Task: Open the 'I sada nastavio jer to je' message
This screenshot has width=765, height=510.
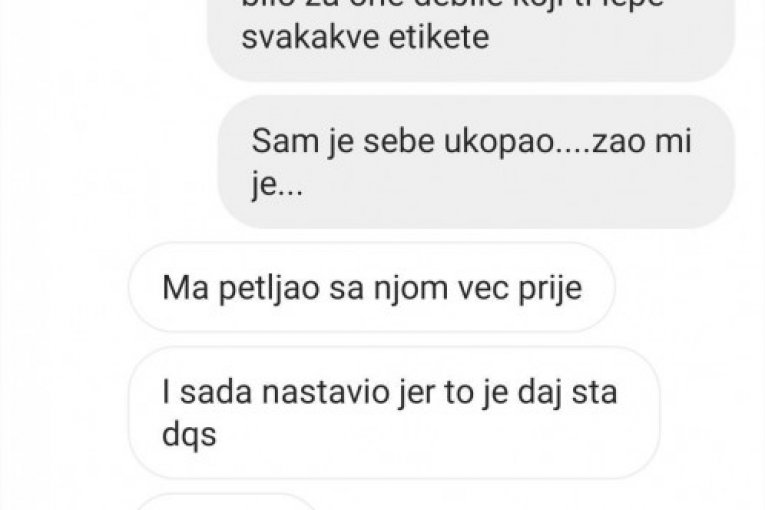Action: [x=394, y=412]
